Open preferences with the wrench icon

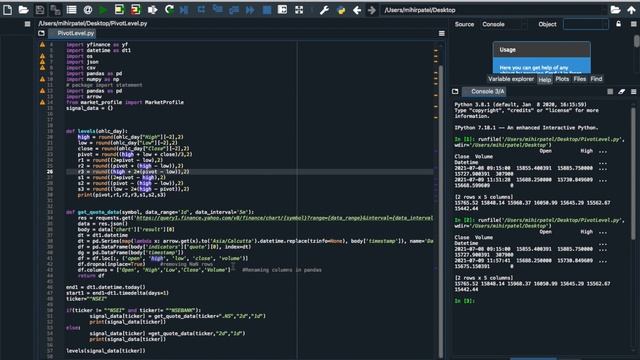[324, 10]
